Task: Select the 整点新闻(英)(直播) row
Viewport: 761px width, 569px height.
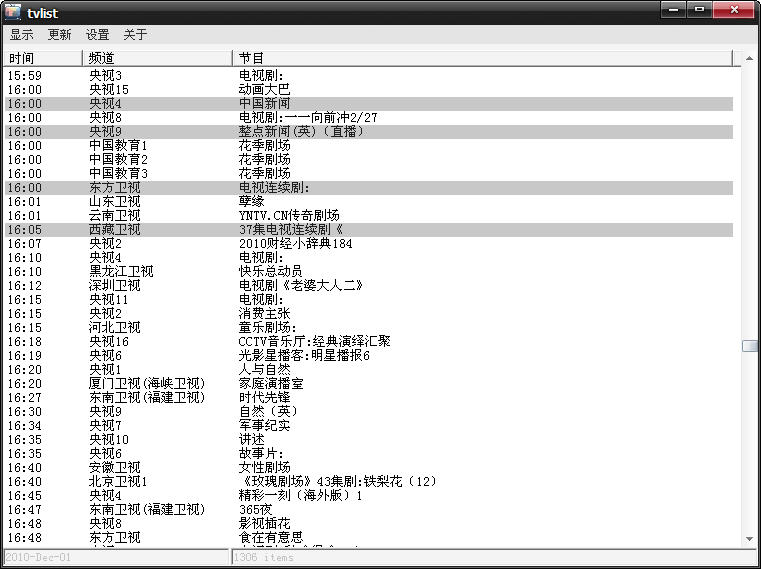Action: tap(369, 132)
